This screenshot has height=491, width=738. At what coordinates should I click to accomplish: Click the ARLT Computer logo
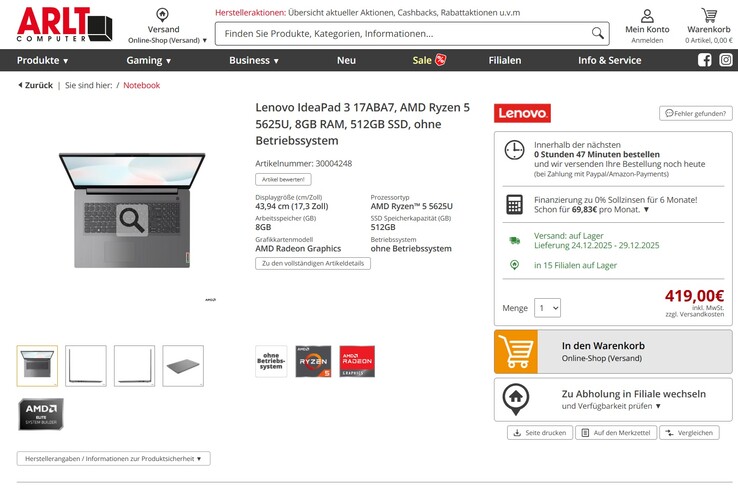(64, 24)
